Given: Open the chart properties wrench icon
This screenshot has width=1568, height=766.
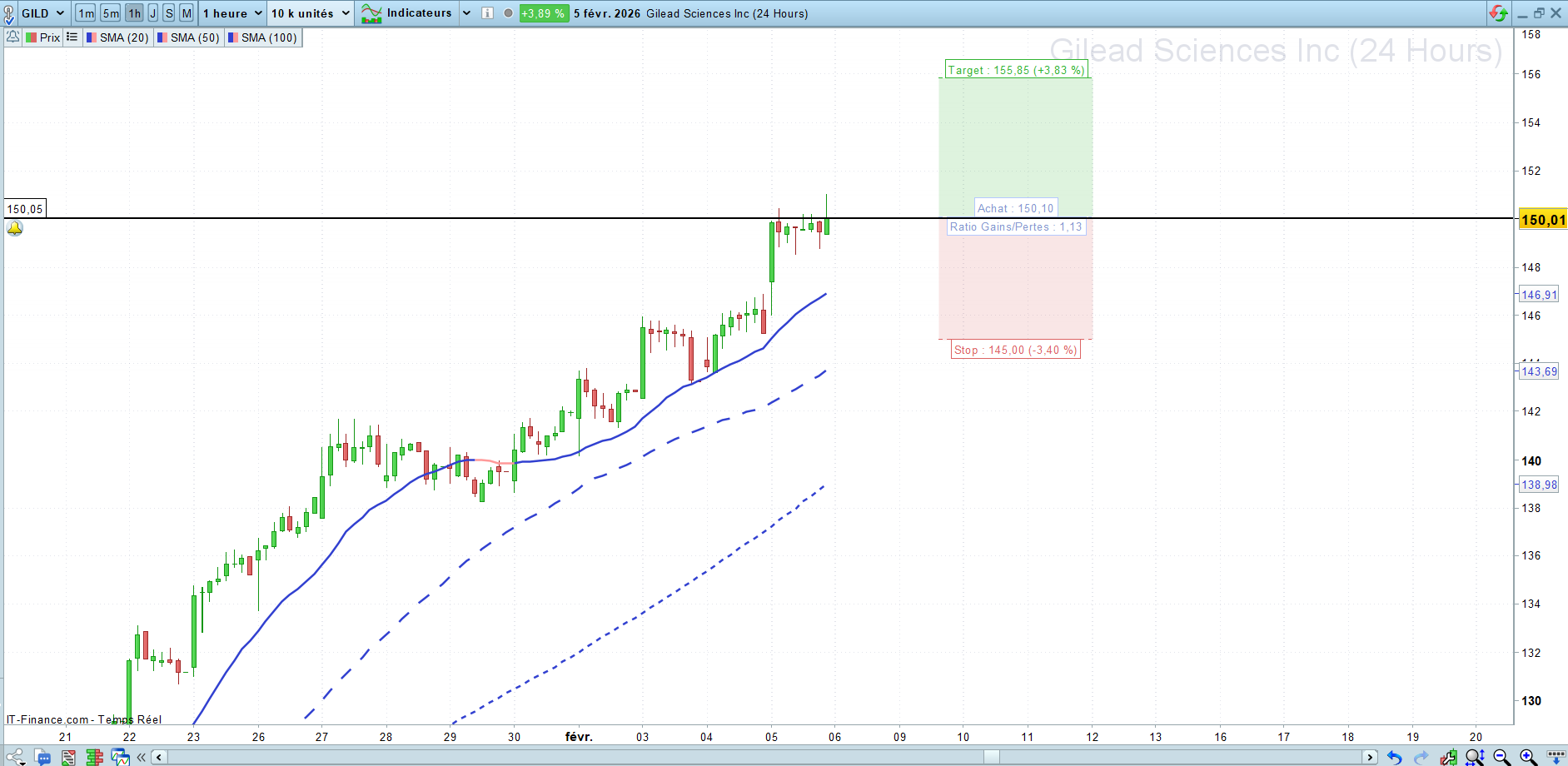Looking at the screenshot, I should 1449,757.
